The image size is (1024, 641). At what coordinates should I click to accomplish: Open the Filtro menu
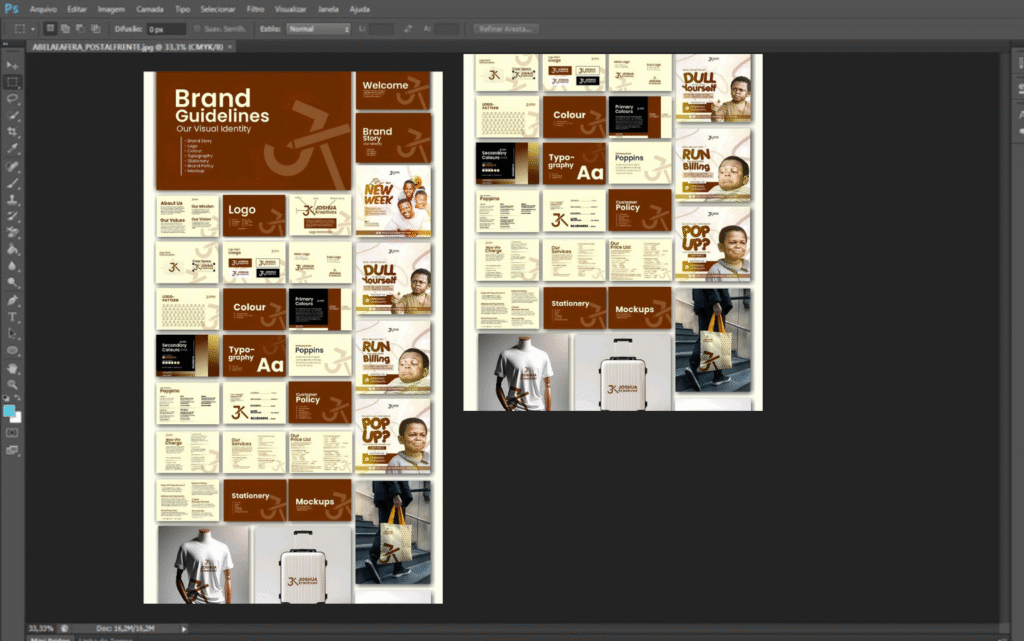click(x=255, y=8)
